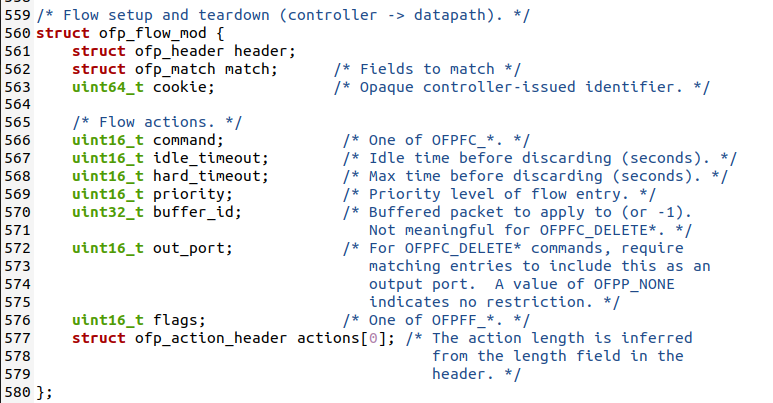Click the buffer_id field name
This screenshot has width=773, height=403.
tap(193, 212)
